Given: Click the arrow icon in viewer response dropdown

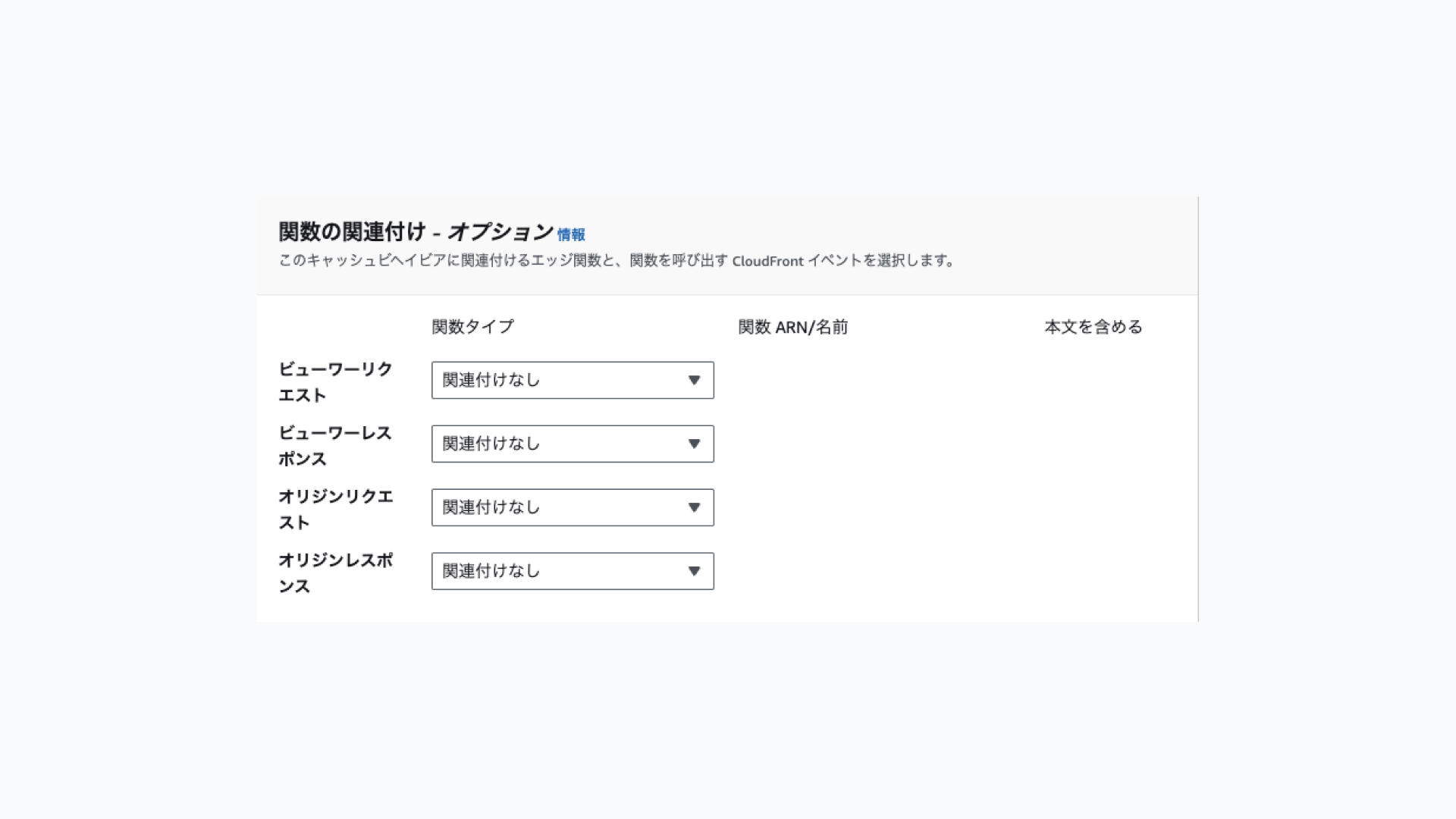Looking at the screenshot, I should (x=694, y=444).
